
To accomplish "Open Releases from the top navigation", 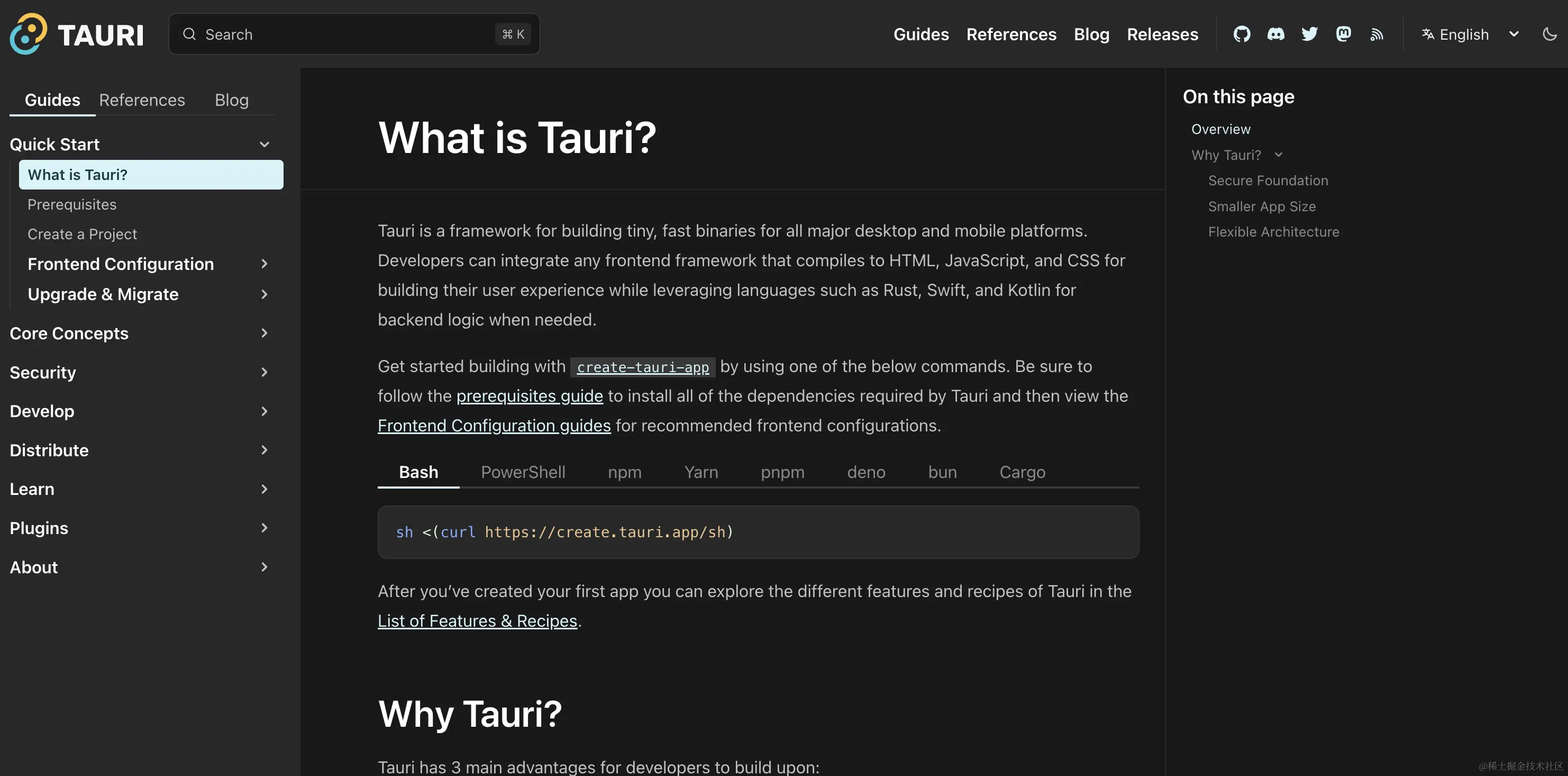I will click(1163, 34).
